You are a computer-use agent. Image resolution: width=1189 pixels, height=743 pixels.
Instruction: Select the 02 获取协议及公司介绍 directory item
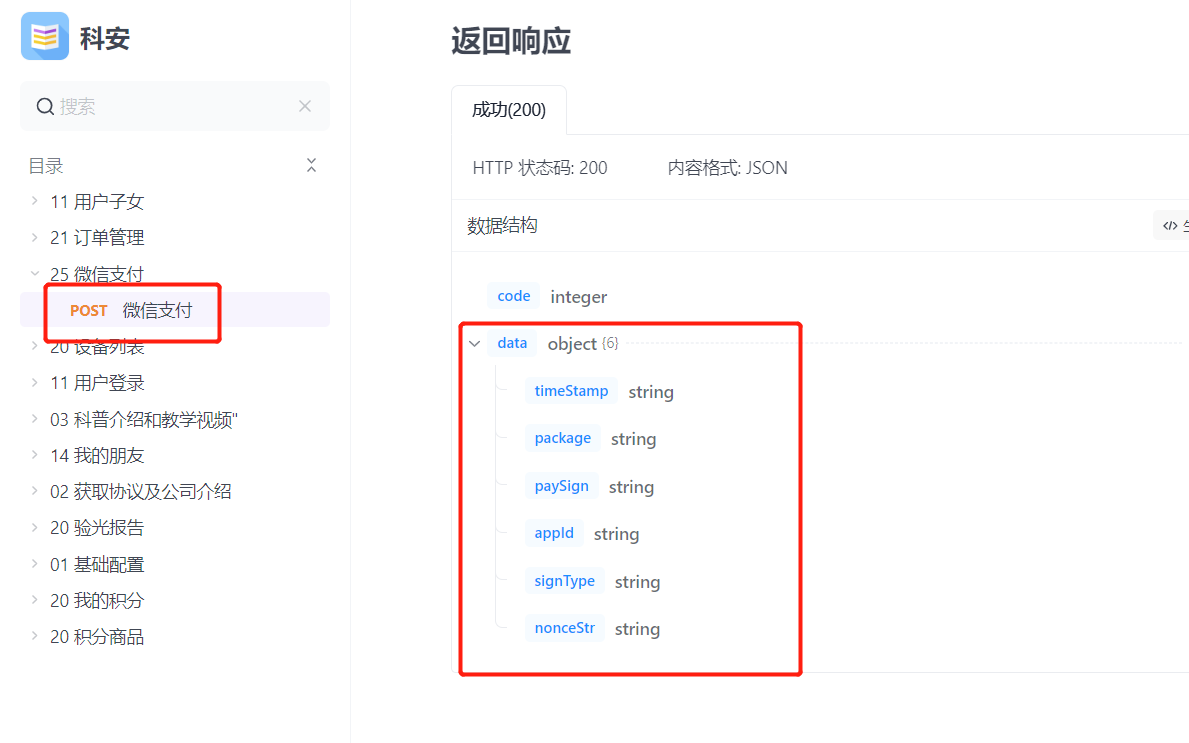[x=140, y=492]
